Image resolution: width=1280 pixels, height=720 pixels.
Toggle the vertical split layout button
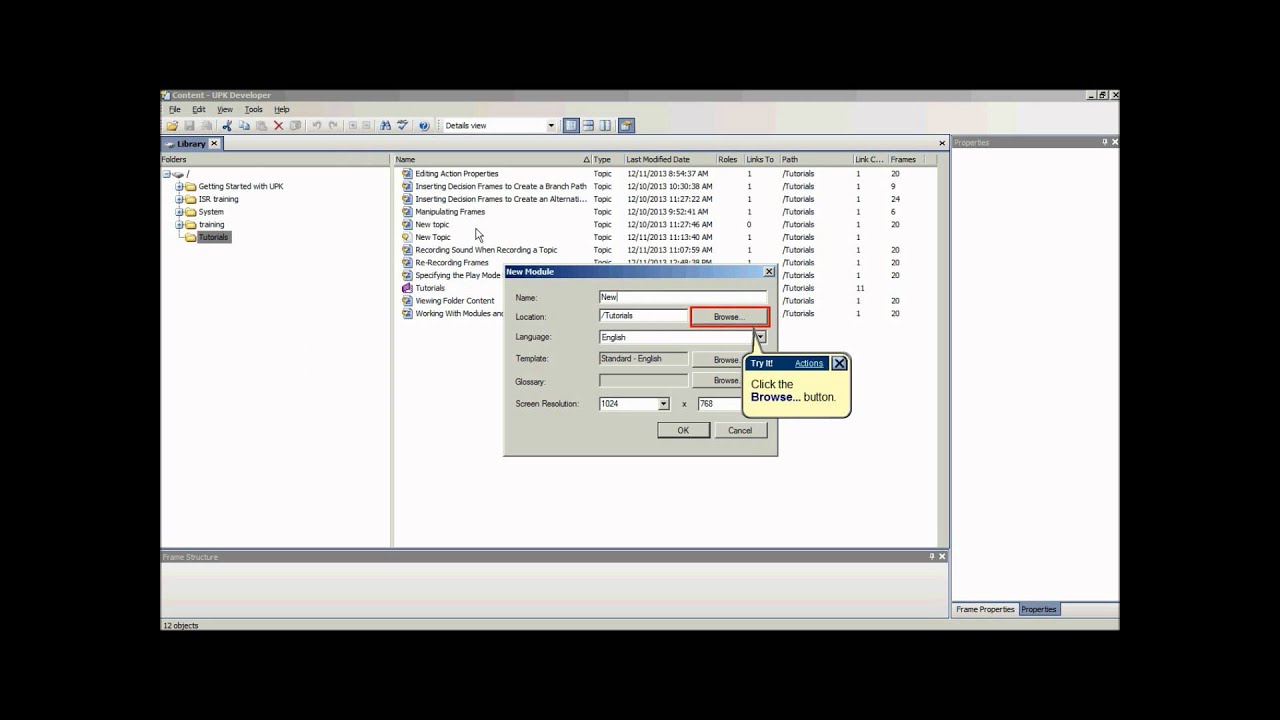[x=605, y=126]
